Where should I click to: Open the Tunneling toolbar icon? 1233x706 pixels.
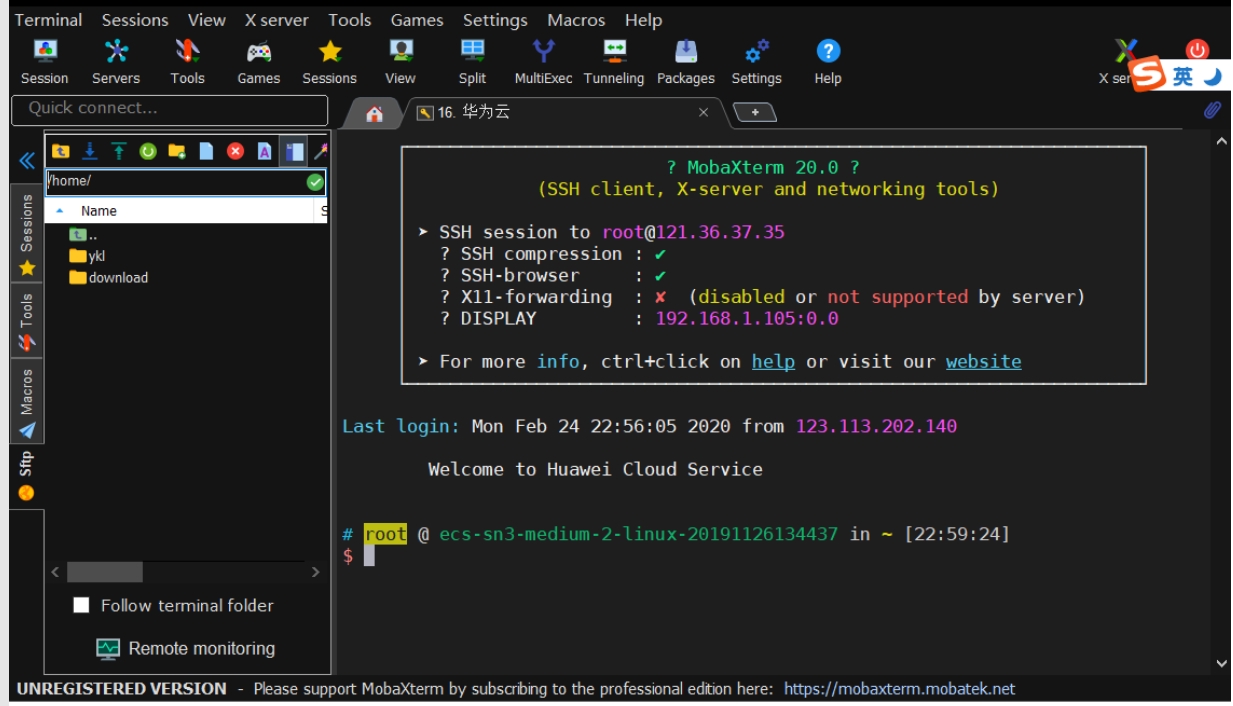pyautogui.click(x=614, y=62)
